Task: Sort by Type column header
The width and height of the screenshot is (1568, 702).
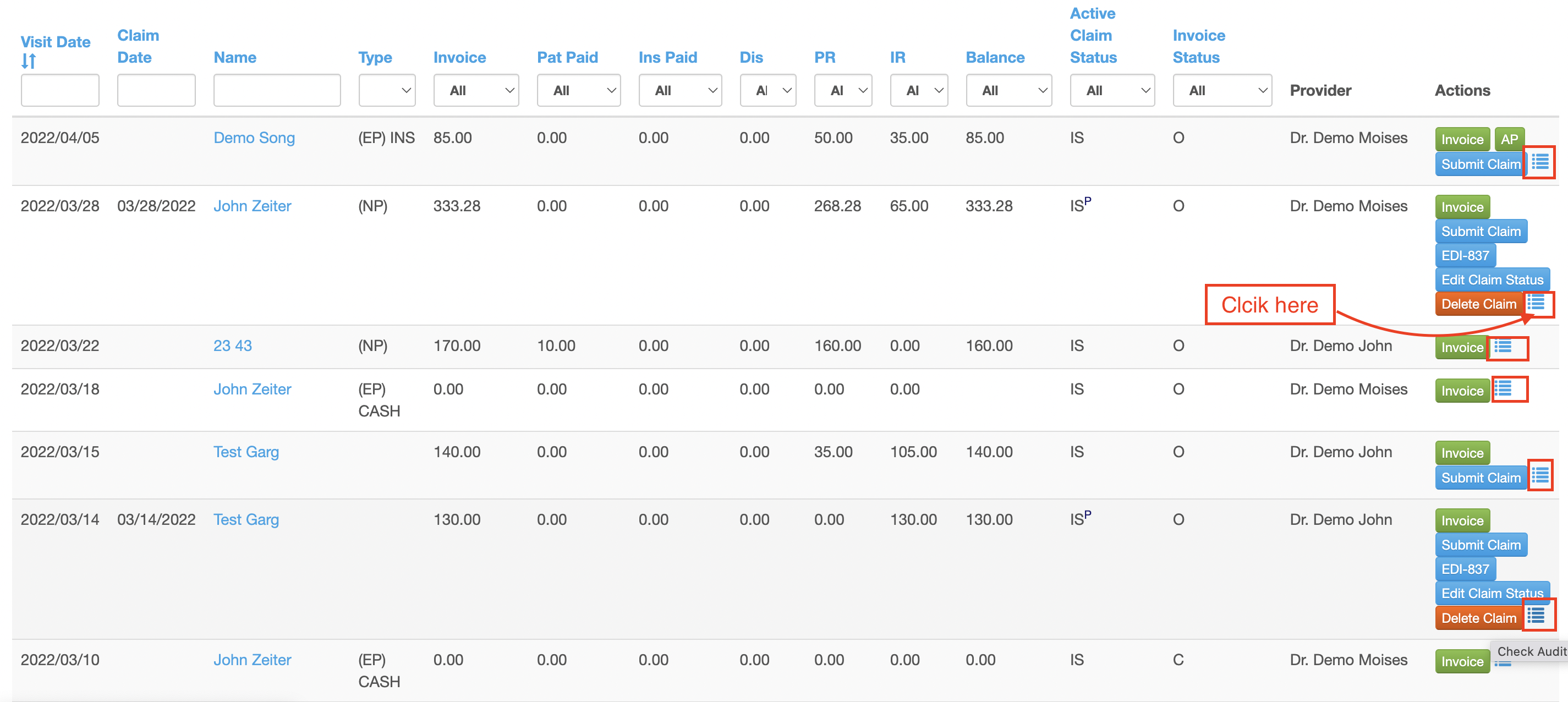Action: 375,57
